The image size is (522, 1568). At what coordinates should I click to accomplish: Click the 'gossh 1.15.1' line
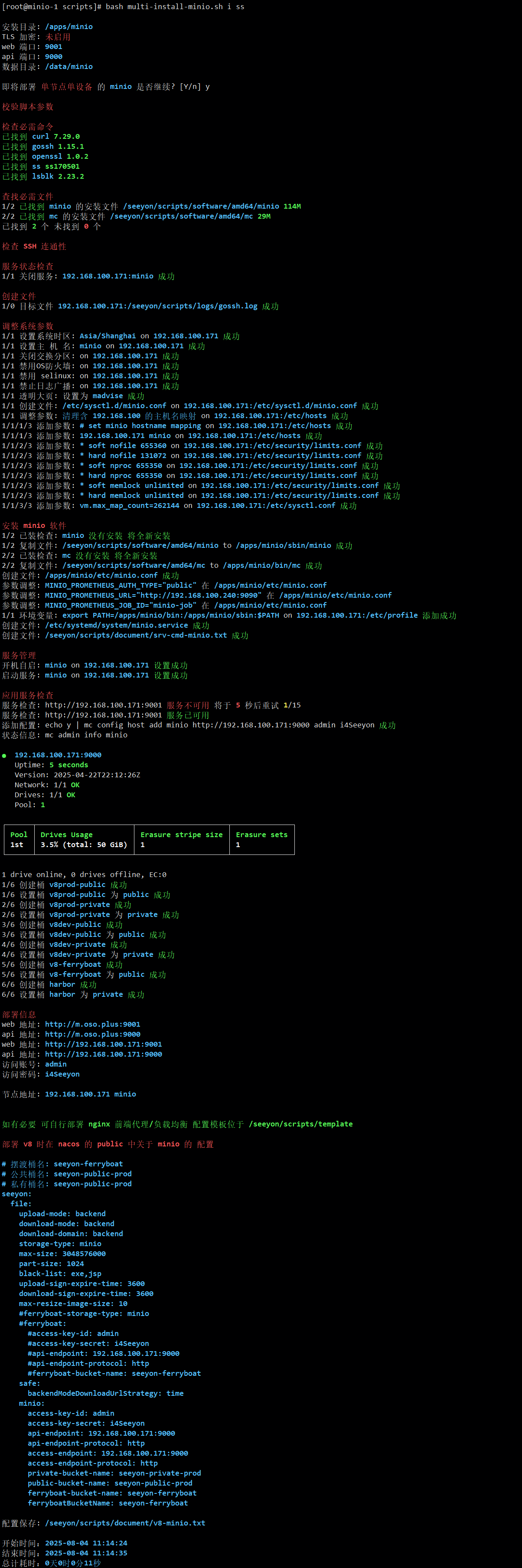click(43, 147)
